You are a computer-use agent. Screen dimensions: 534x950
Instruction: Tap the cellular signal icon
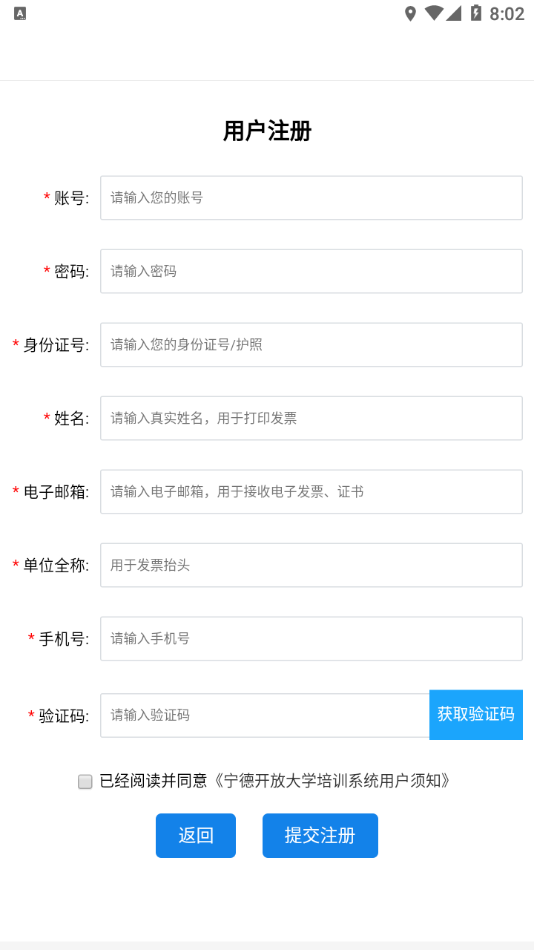coord(453,13)
